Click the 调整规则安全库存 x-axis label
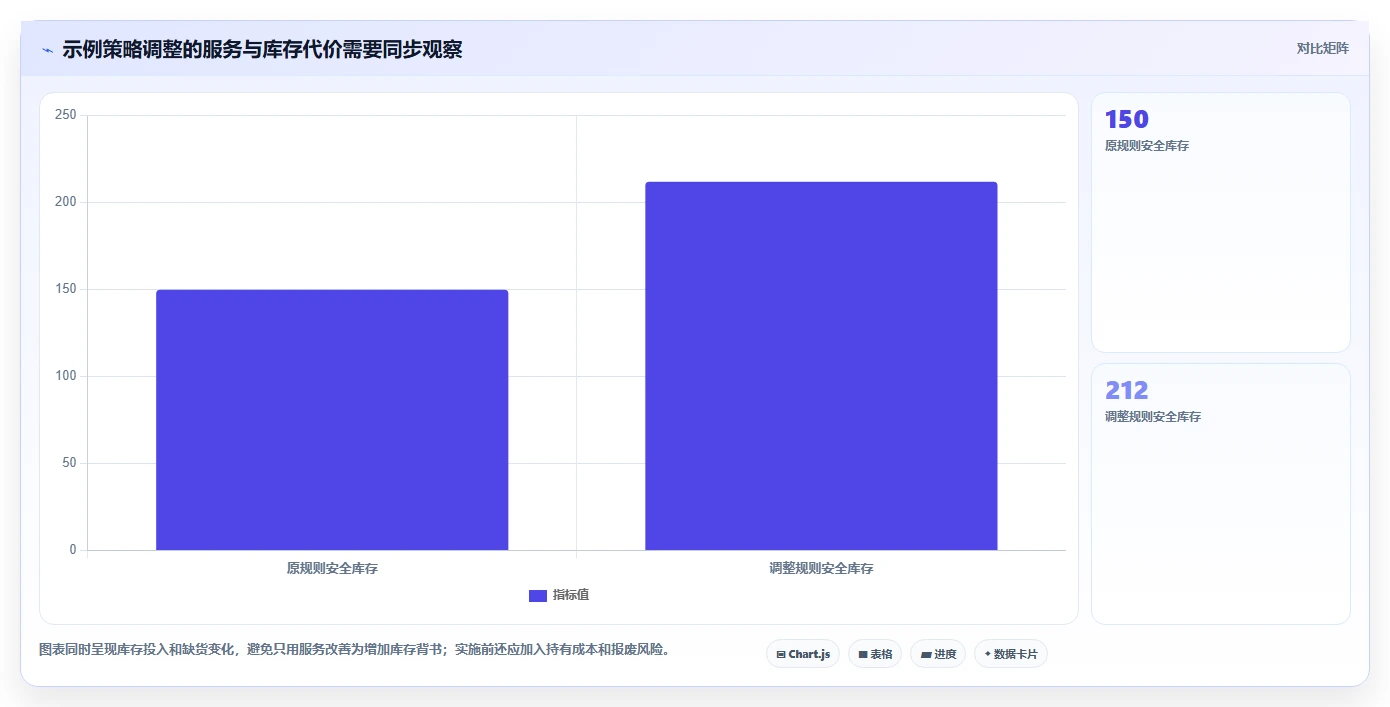 [821, 568]
